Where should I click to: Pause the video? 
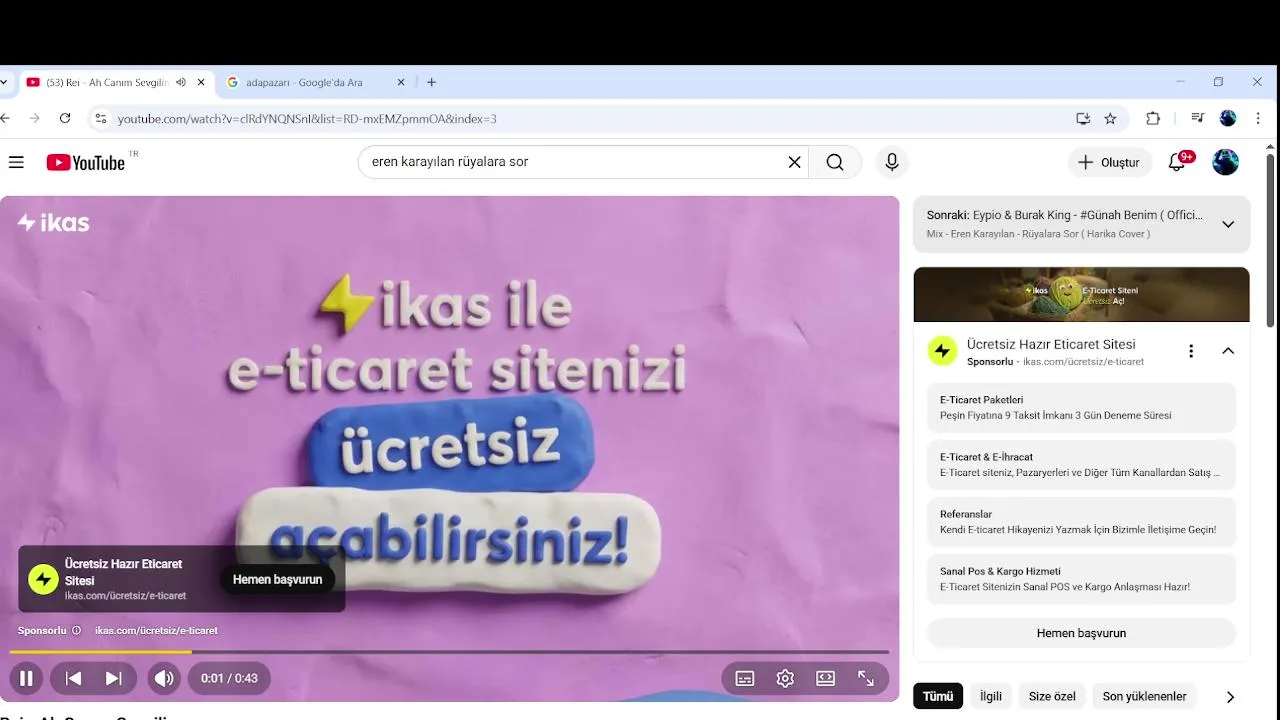pyautogui.click(x=27, y=678)
